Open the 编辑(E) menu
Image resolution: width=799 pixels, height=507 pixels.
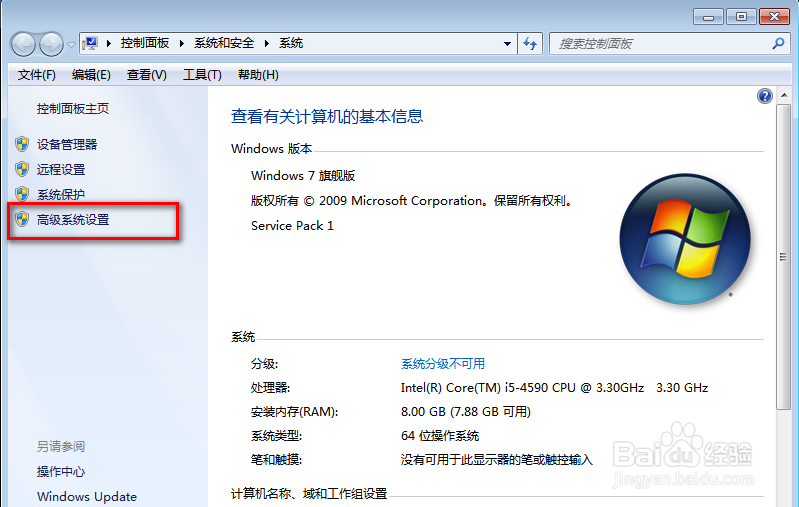coord(91,75)
